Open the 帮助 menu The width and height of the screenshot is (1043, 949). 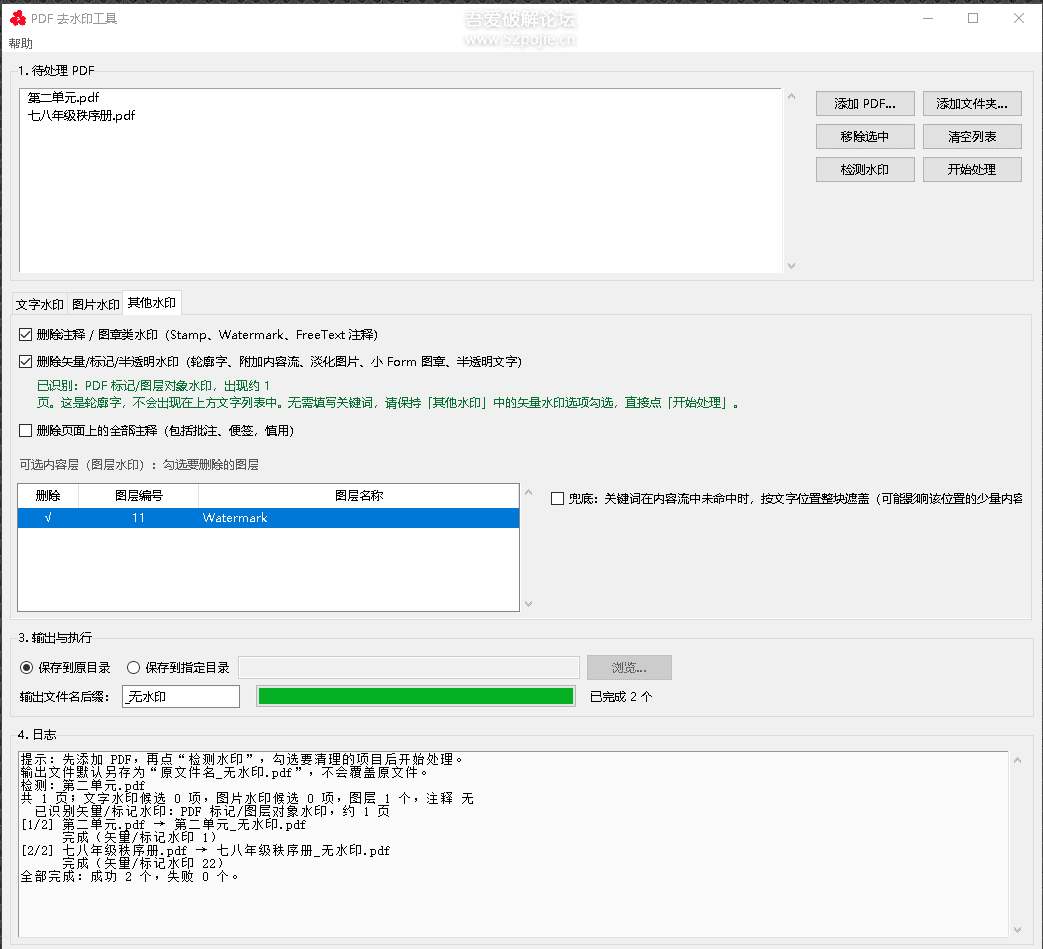coord(21,43)
